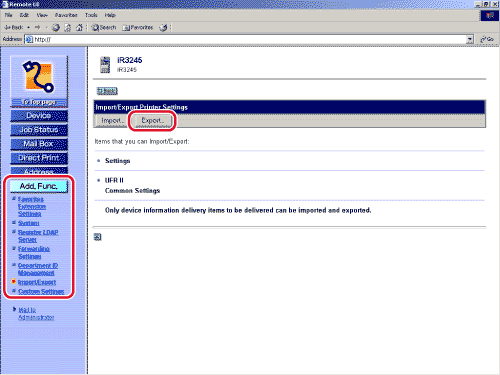Click the Mail to Administrator link
The width and height of the screenshot is (500, 375).
tap(36, 313)
